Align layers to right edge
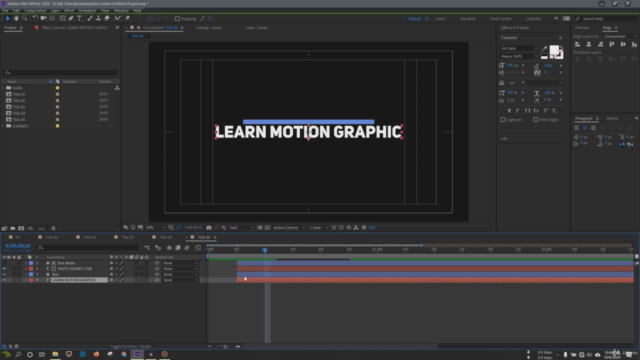The image size is (640, 360). (600, 44)
